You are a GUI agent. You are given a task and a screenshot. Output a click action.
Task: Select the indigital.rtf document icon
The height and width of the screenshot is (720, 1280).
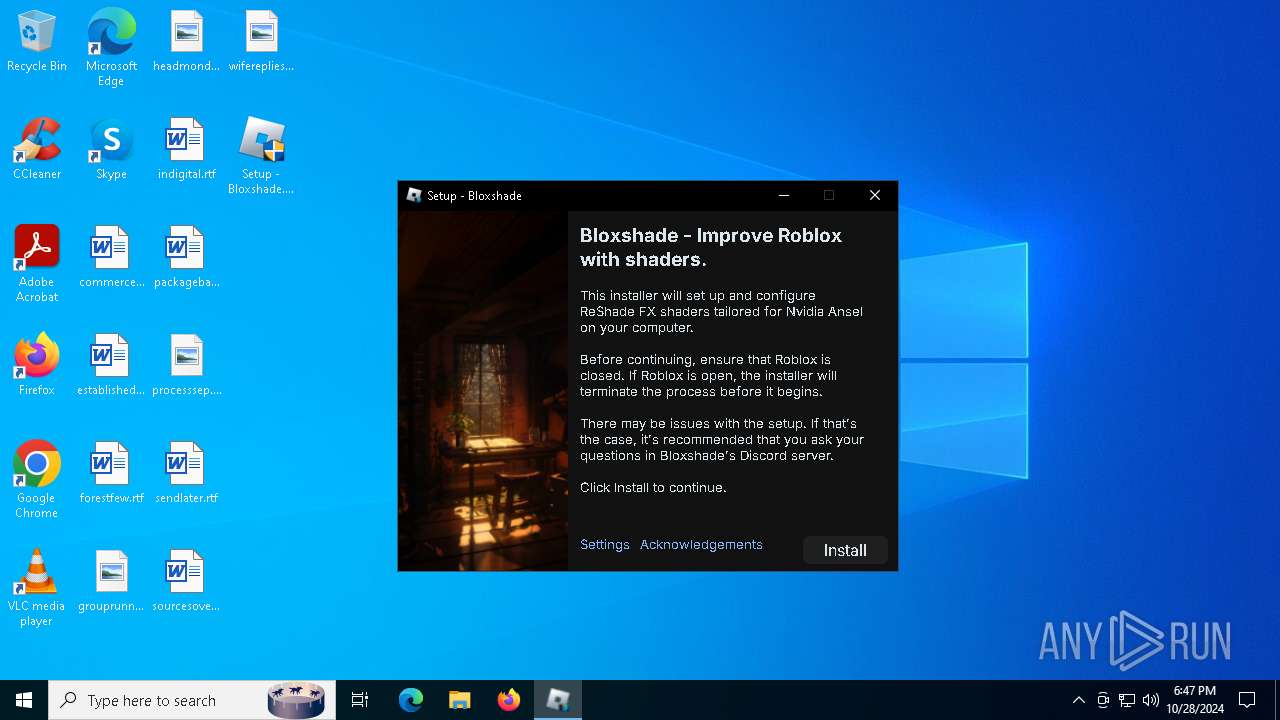tap(186, 150)
